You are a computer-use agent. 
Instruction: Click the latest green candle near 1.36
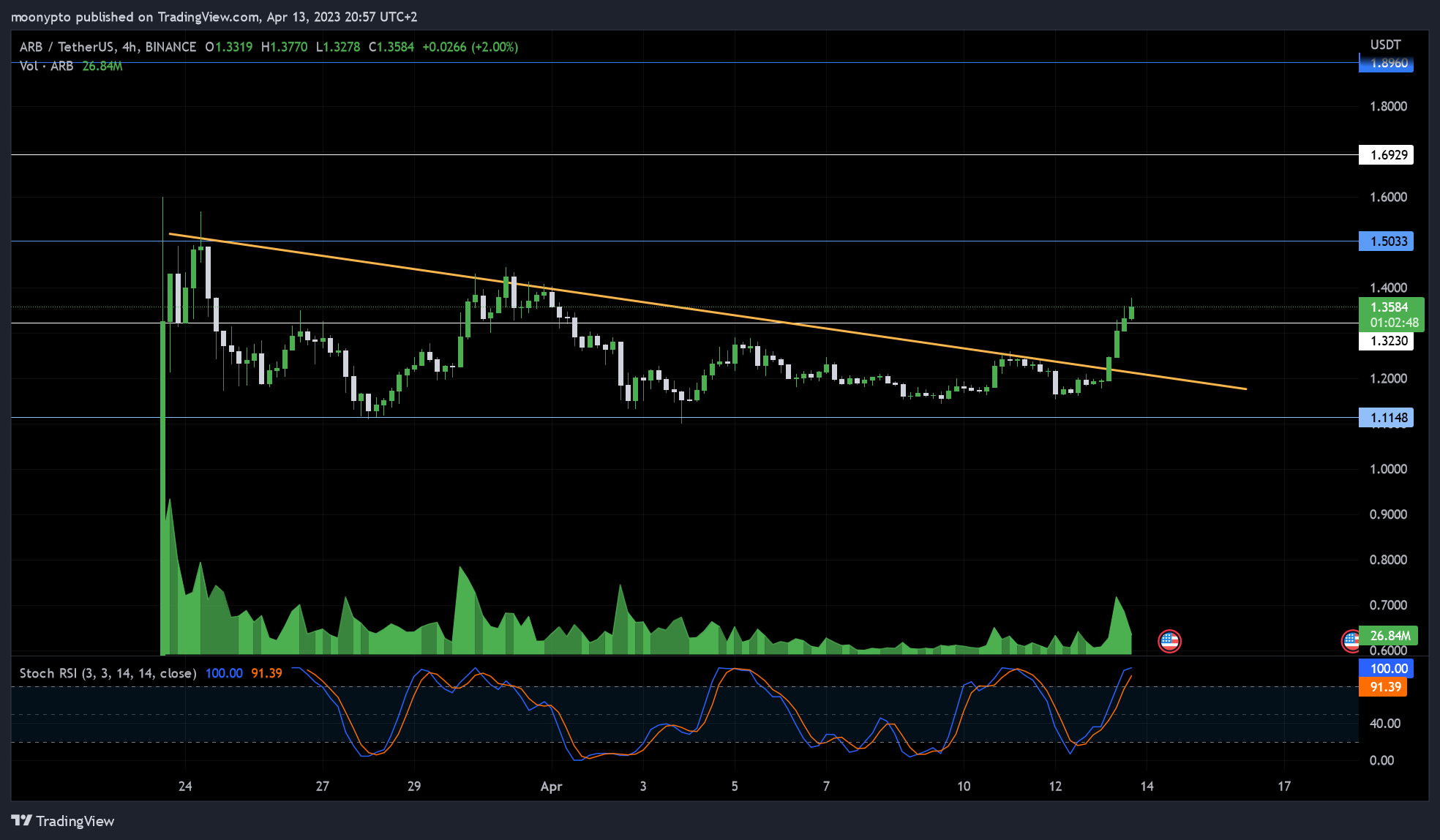(x=1132, y=312)
